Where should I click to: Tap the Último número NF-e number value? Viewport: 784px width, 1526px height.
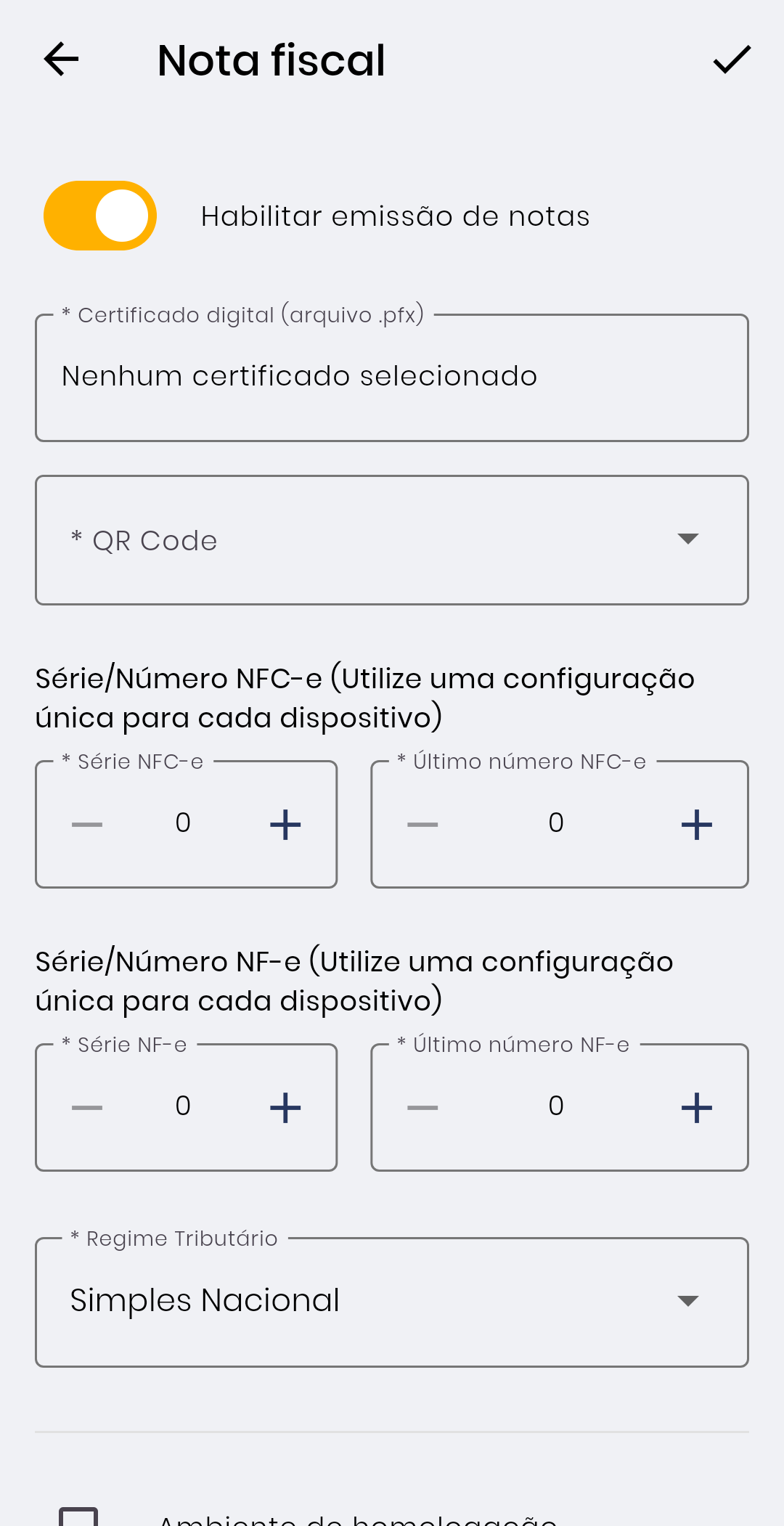(x=556, y=1106)
